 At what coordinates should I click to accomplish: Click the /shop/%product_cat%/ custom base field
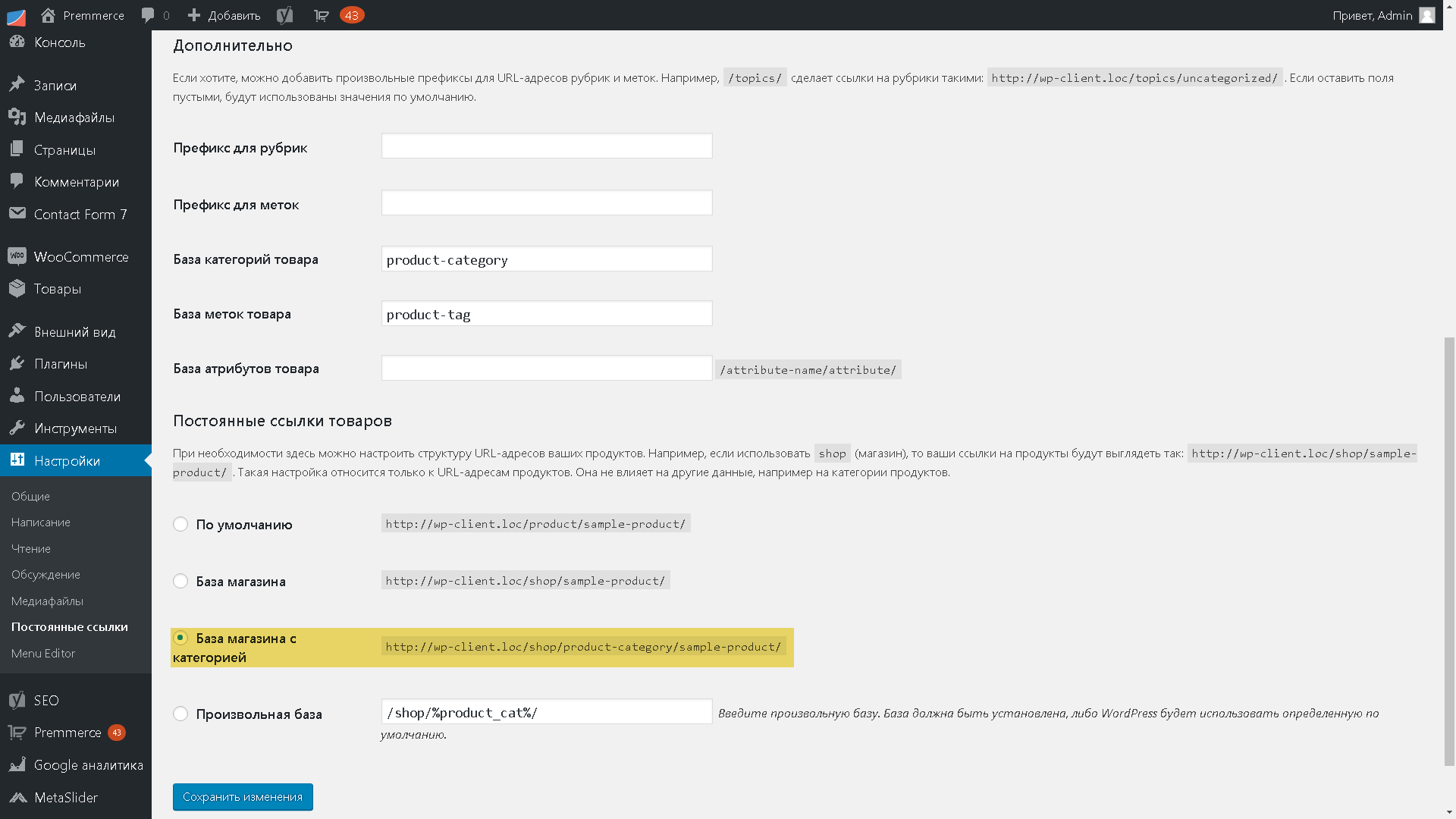click(x=547, y=711)
